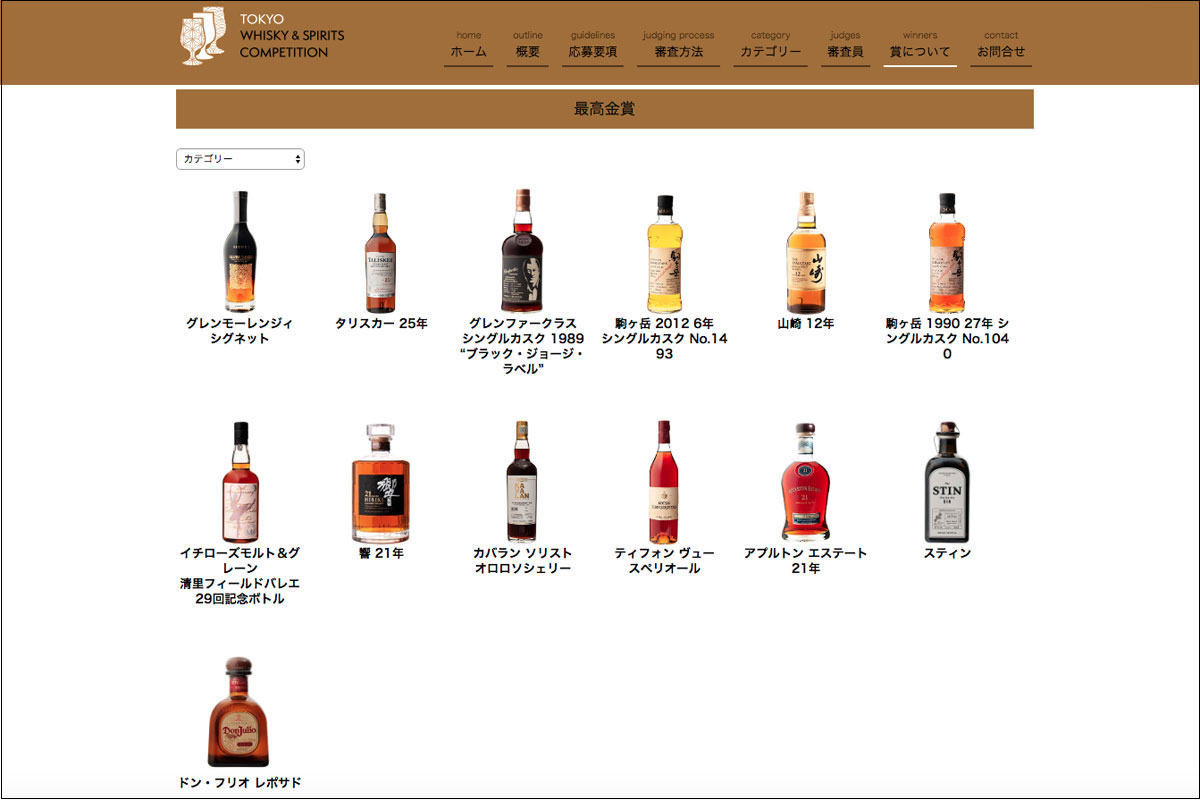Select the 響 21年 bottle image

pyautogui.click(x=380, y=482)
